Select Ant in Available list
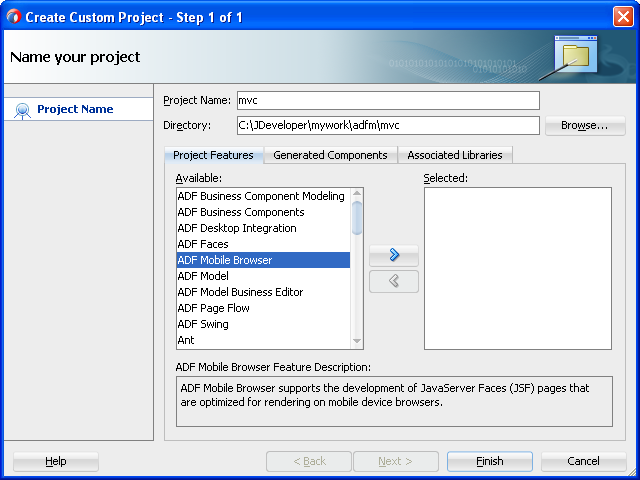 [x=263, y=340]
